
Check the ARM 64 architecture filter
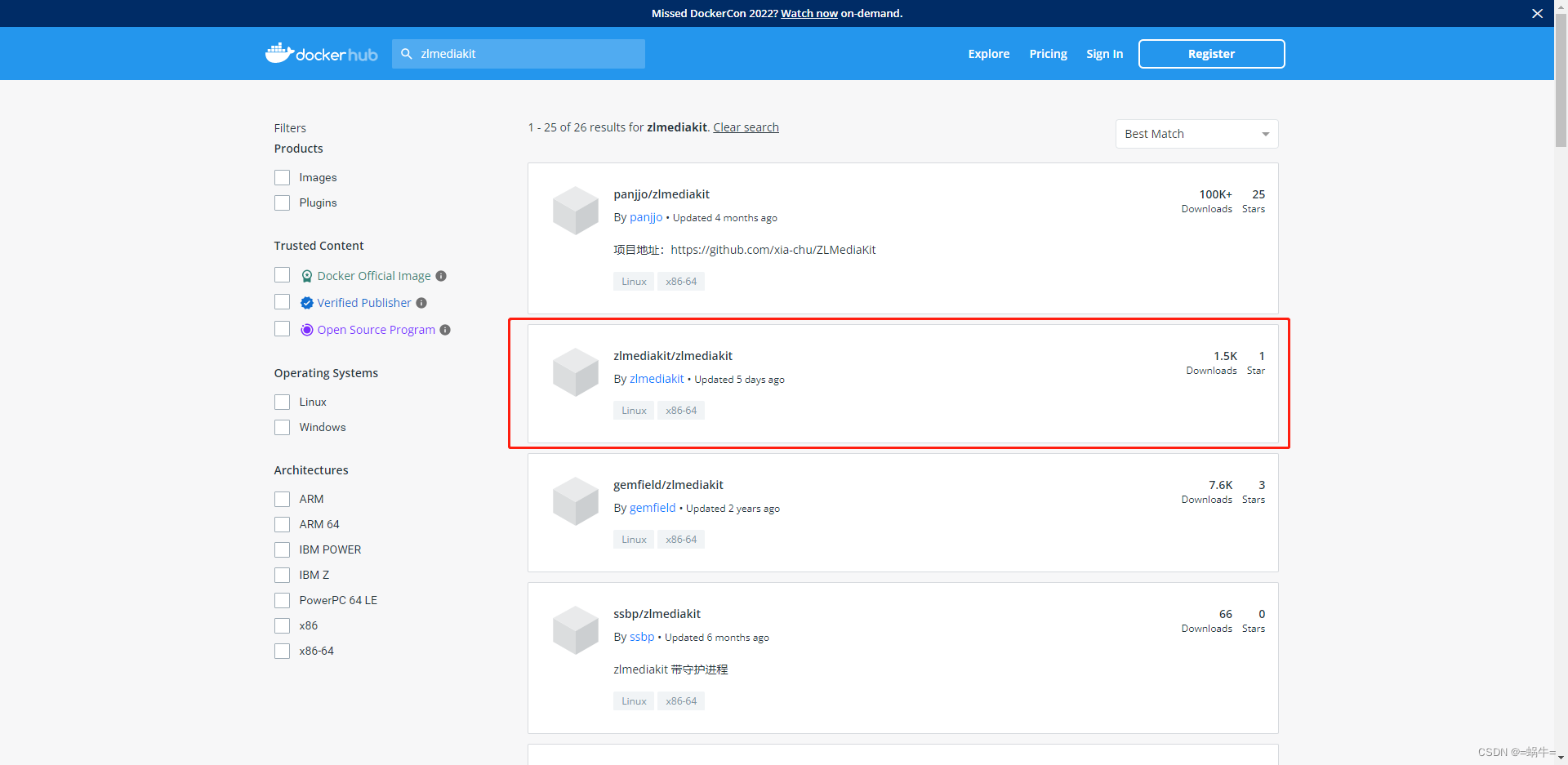pos(283,524)
